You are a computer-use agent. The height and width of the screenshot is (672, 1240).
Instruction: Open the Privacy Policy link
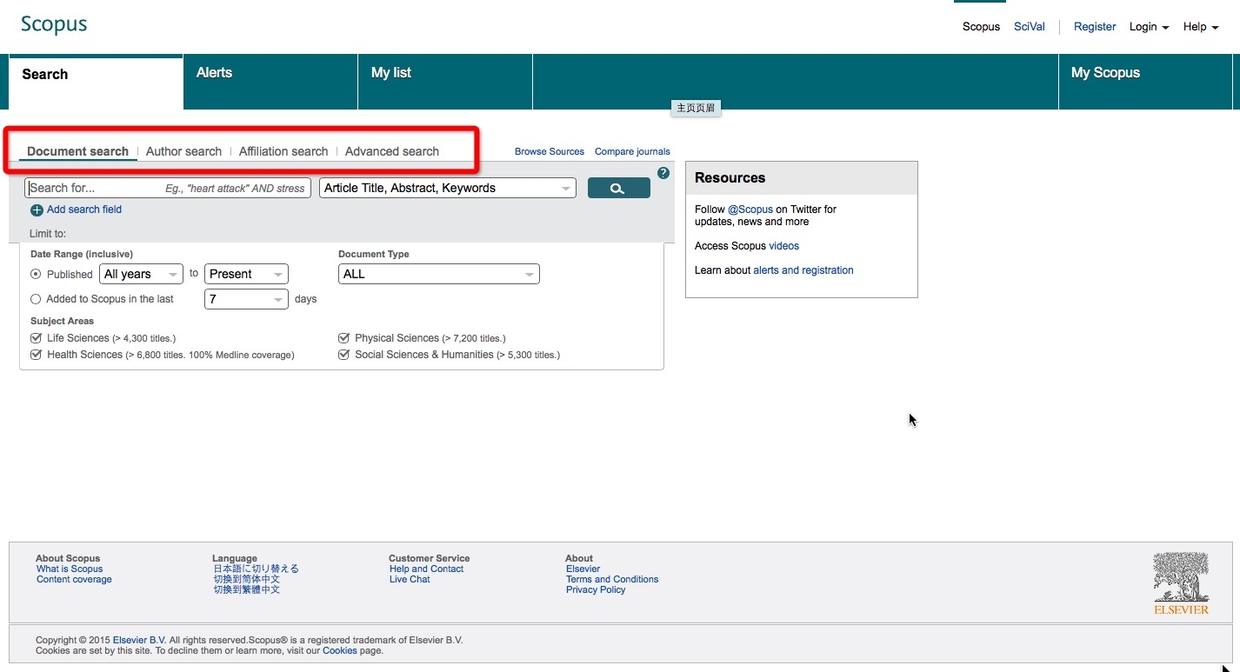click(596, 590)
